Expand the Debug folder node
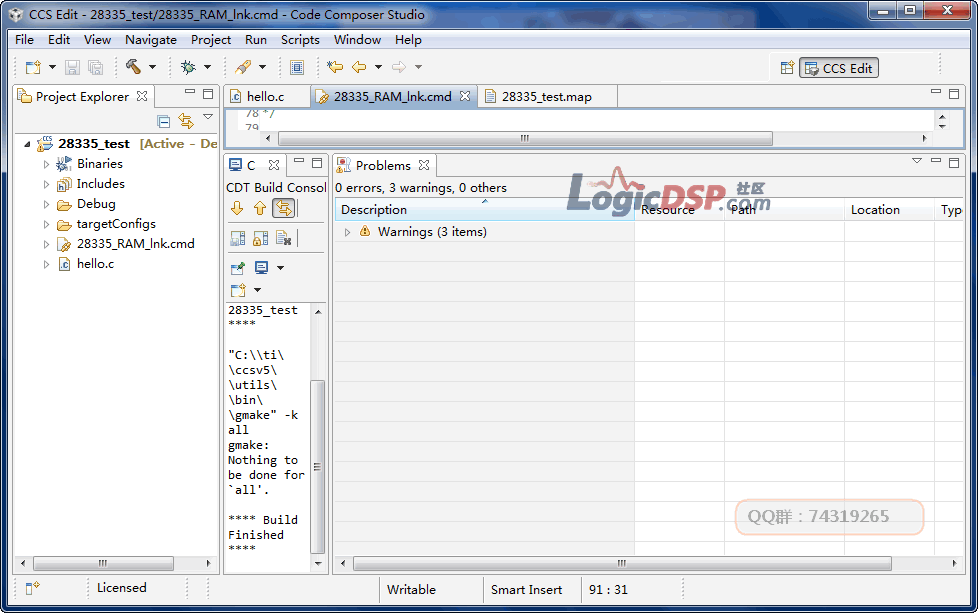Image resolution: width=978 pixels, height=613 pixels. (46, 205)
